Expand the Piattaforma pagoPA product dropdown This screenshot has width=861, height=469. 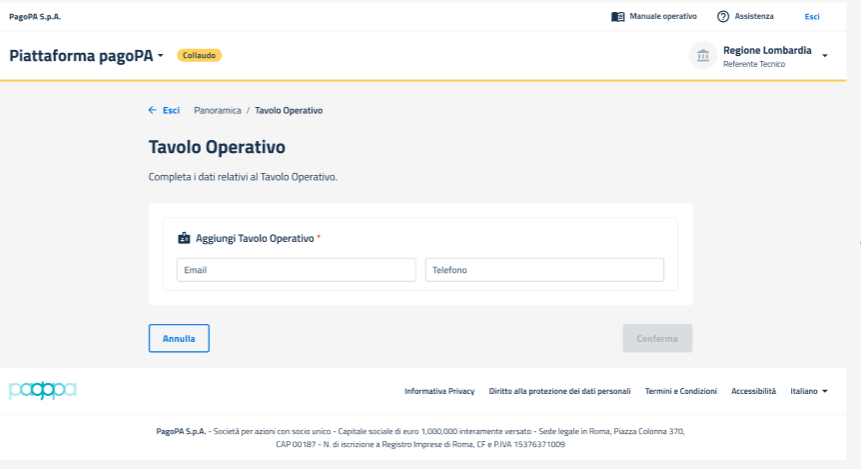pyautogui.click(x=160, y=56)
